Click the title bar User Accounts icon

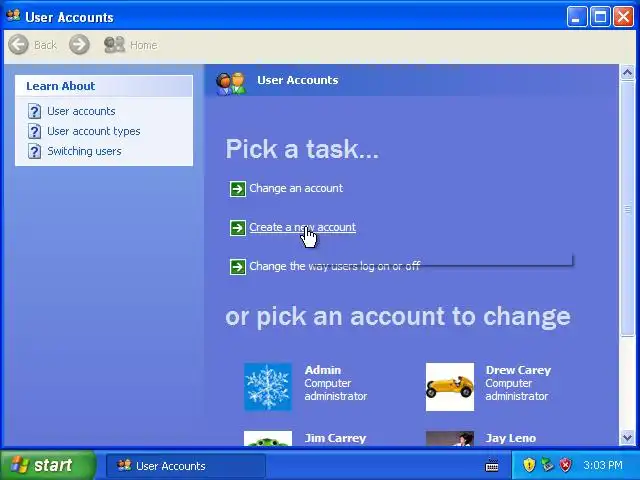point(13,16)
